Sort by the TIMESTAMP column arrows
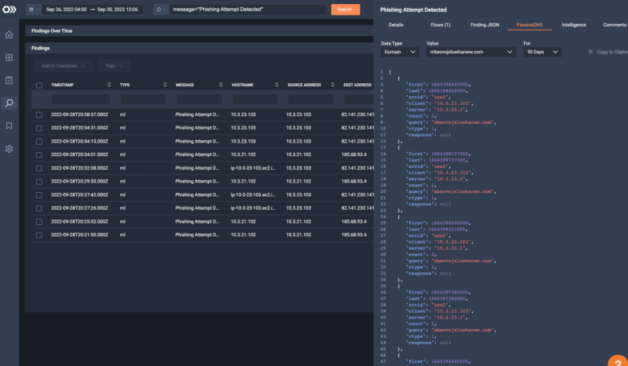628x366 pixels. (109, 85)
